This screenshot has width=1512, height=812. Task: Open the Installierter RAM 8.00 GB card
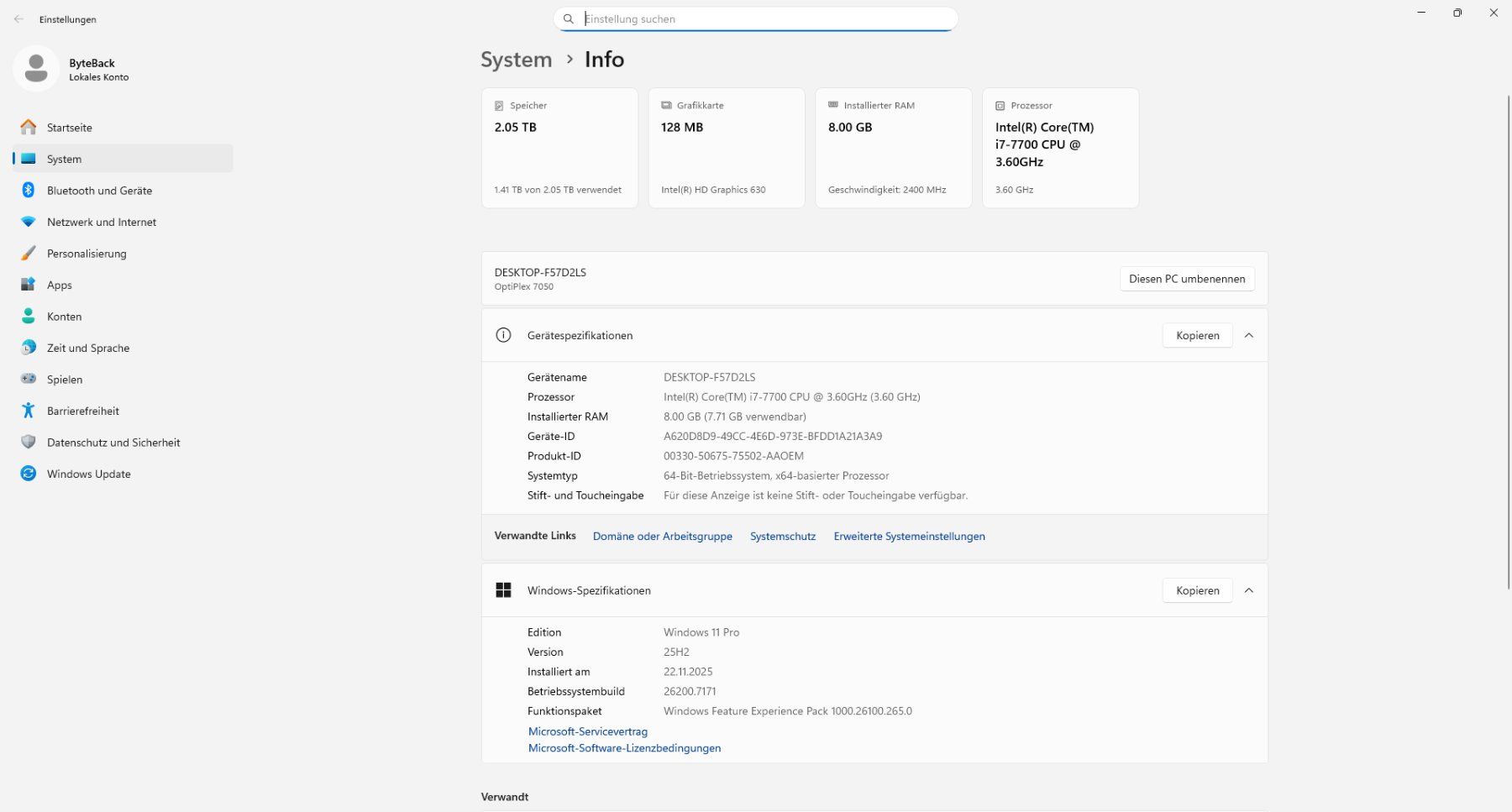[x=894, y=148]
